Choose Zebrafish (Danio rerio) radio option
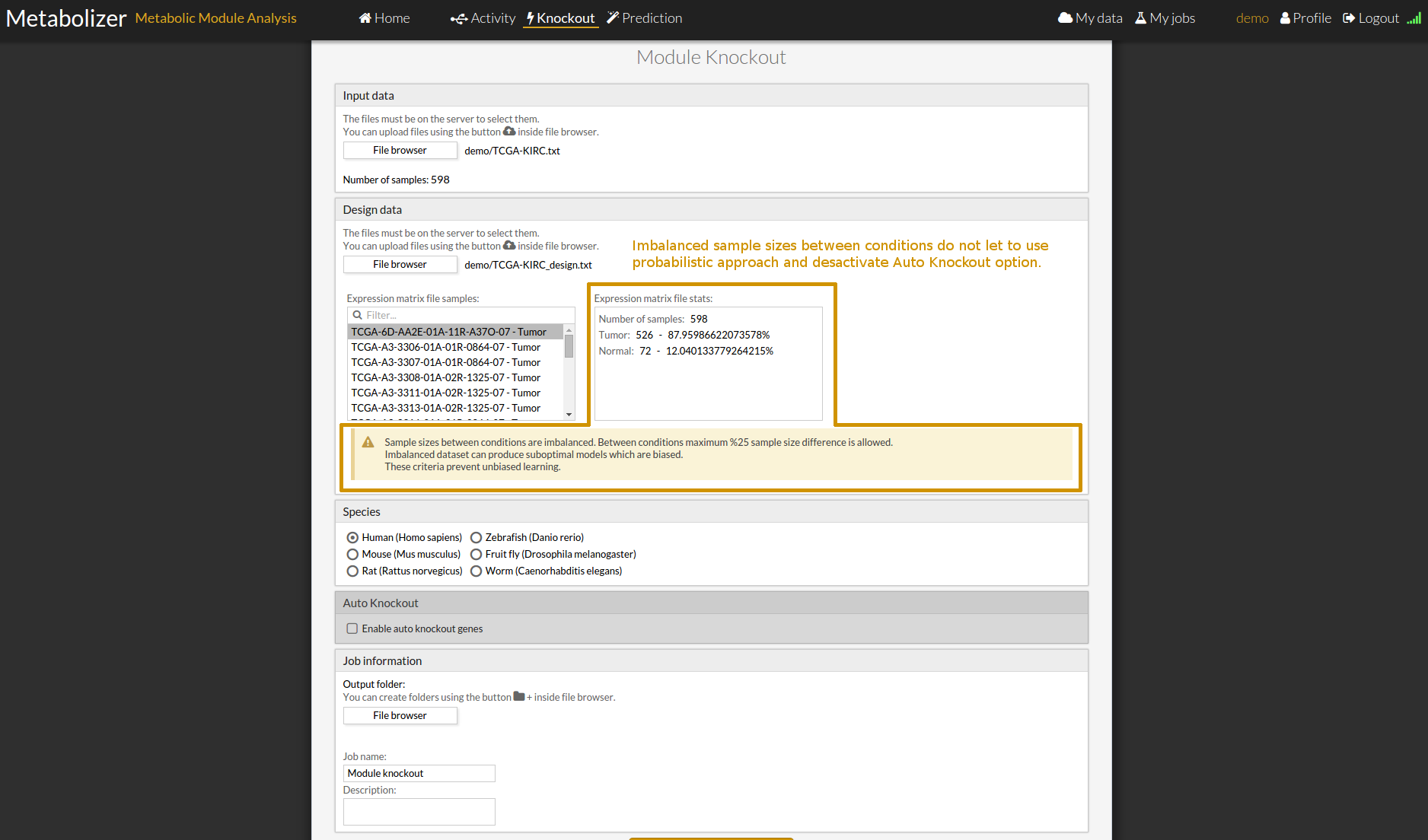Viewport: 1428px width, 840px height. [476, 538]
